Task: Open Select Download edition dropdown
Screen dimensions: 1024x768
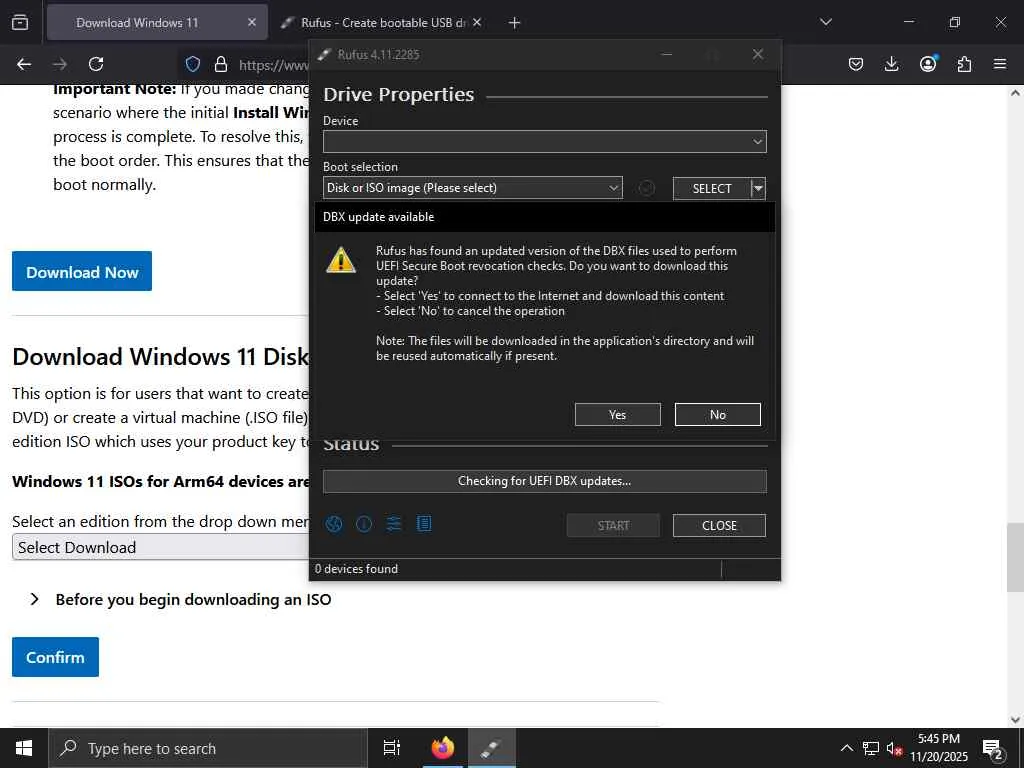Action: pyautogui.click(x=161, y=547)
